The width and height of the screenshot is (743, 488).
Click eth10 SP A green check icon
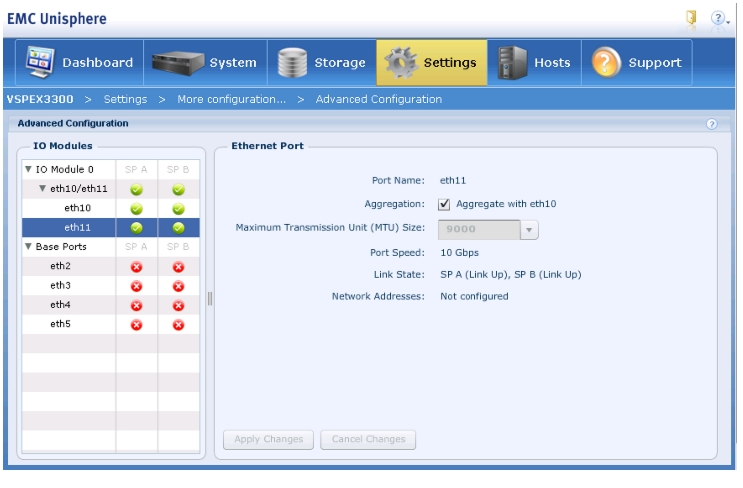136,208
